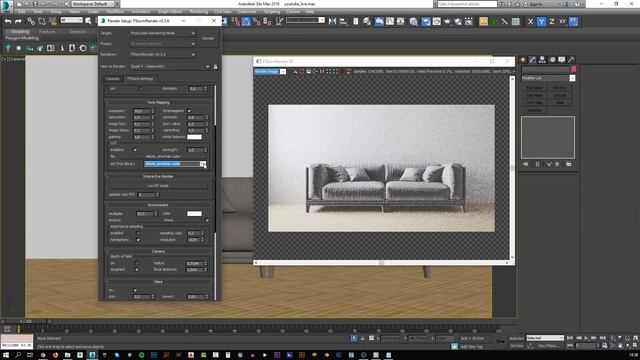This screenshot has width=640, height=360.
Task: Toggle the Glare on checkbox
Action: pos(135,290)
